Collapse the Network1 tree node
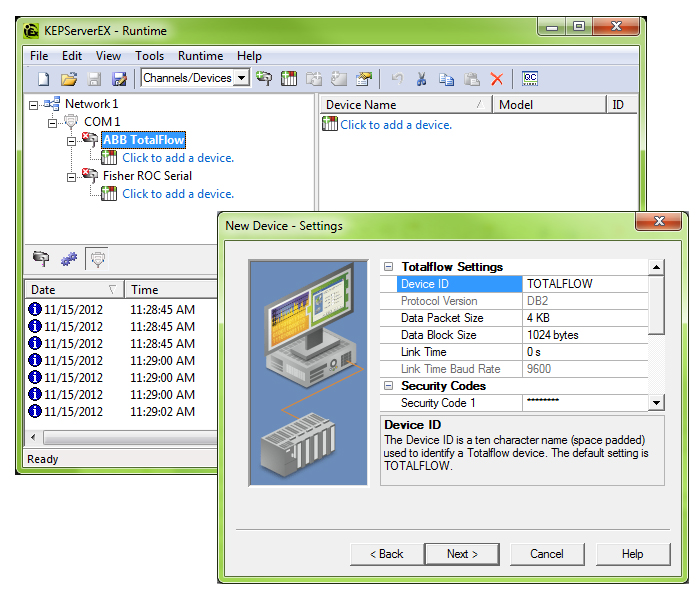The height and width of the screenshot is (600, 700). [34, 104]
